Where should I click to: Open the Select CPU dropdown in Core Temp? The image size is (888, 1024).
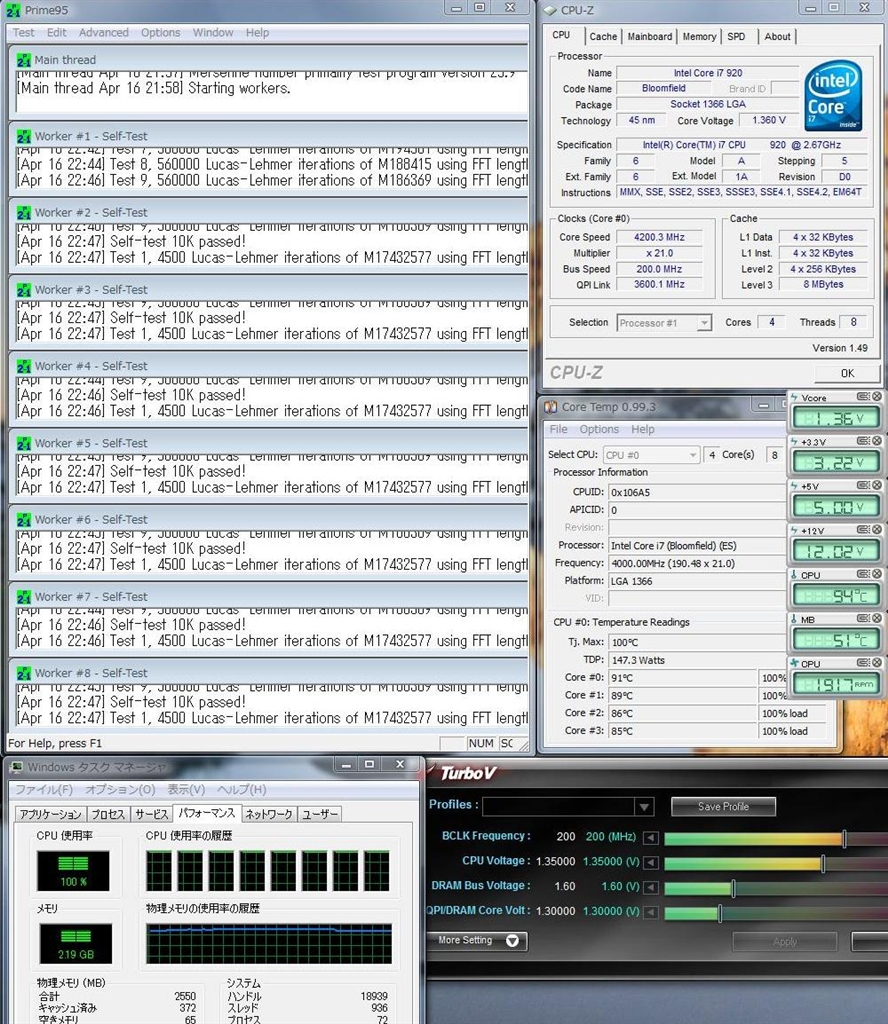[x=693, y=455]
